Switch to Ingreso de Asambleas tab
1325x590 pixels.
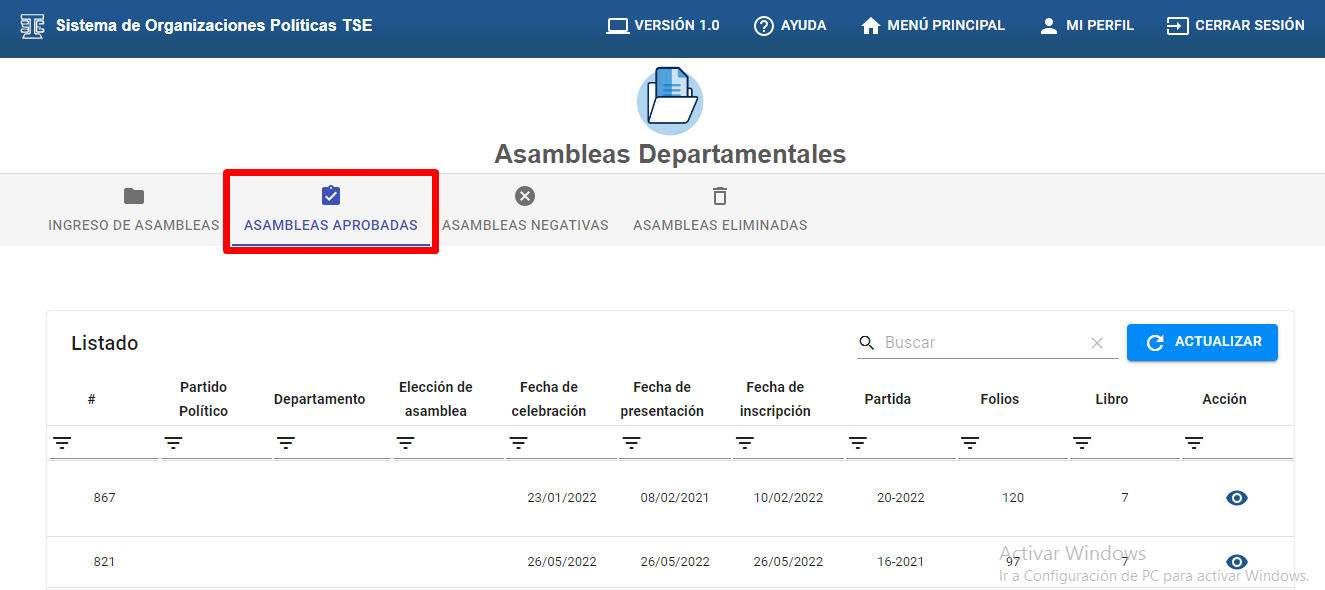133,210
